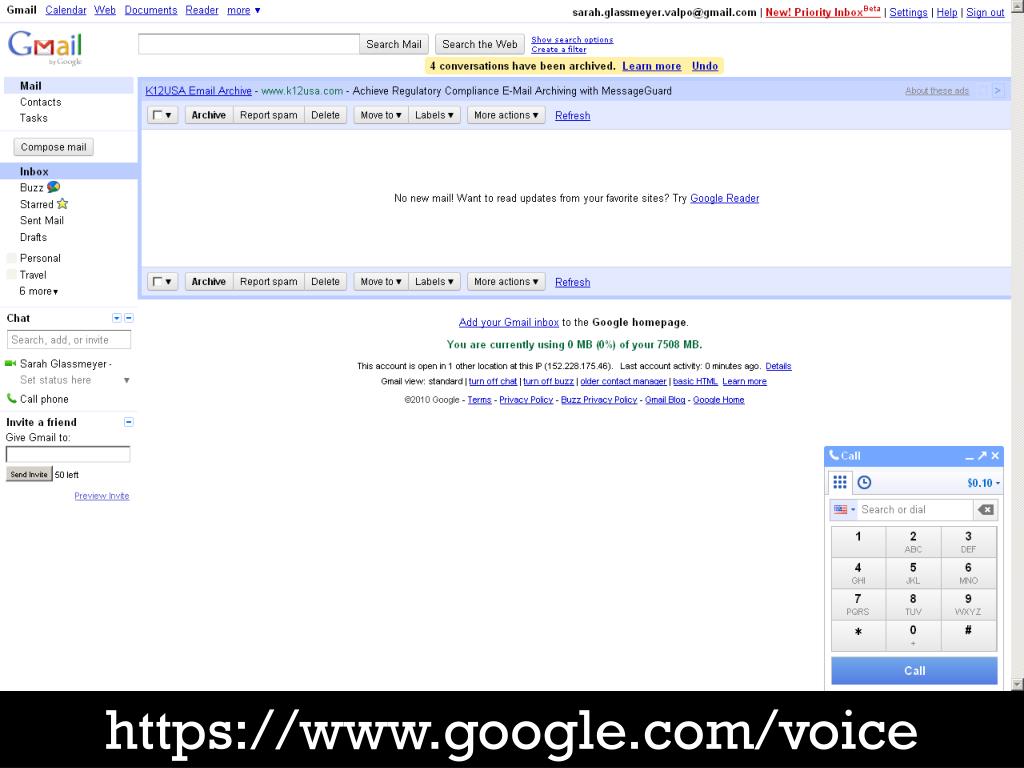Click the Buzz icon in sidebar
This screenshot has width=1024, height=768.
coord(54,187)
